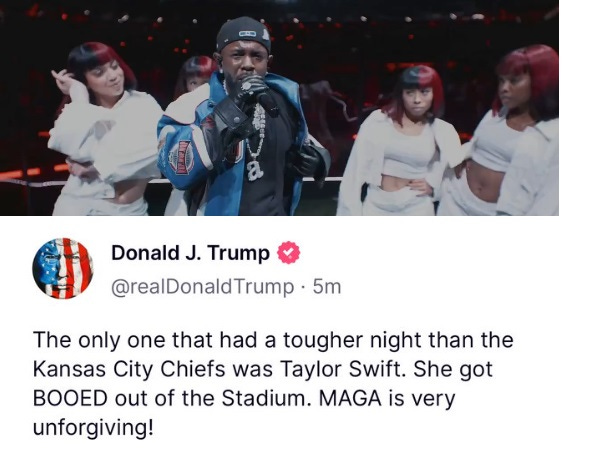This screenshot has height=474, width=589.
Task: Click the red patch on jacket sleeve
Action: 183,158
